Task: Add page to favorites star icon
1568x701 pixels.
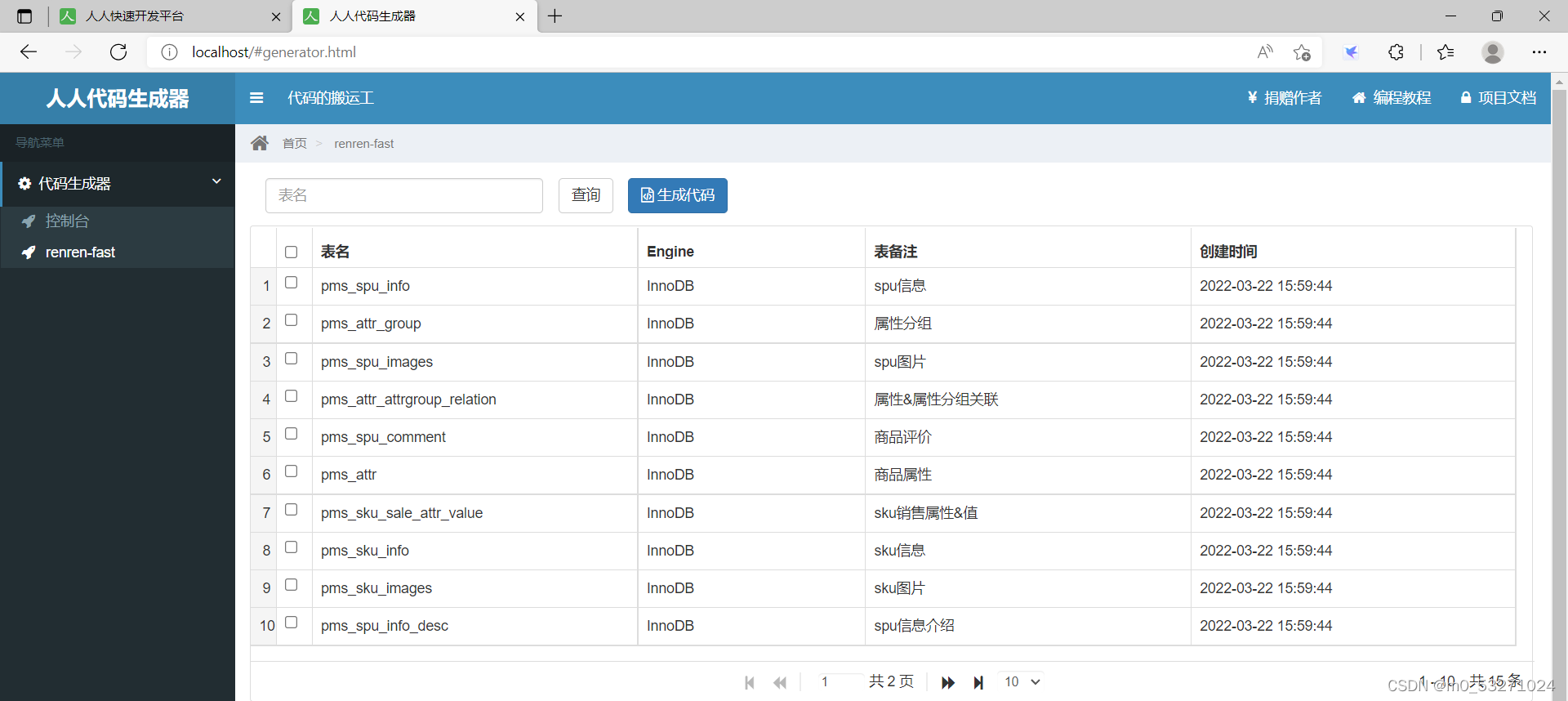Action: click(x=1302, y=52)
